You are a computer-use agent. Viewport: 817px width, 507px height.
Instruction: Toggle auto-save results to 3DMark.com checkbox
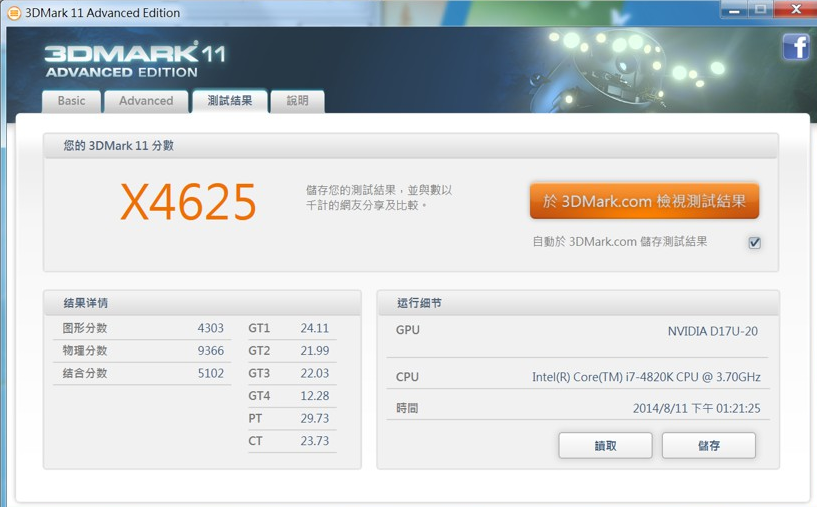[x=754, y=242]
